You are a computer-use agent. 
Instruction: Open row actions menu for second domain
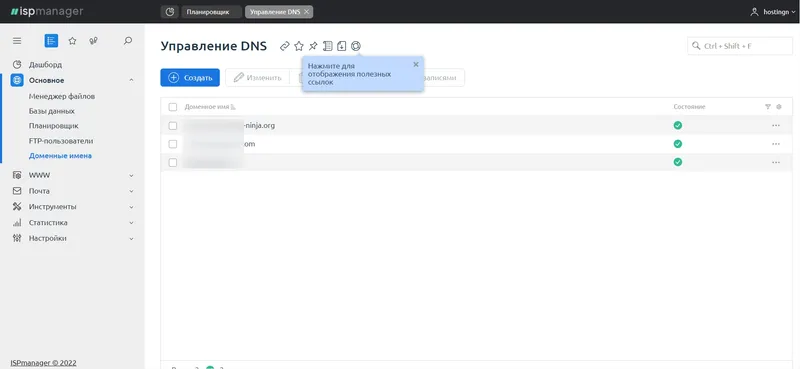click(x=776, y=144)
